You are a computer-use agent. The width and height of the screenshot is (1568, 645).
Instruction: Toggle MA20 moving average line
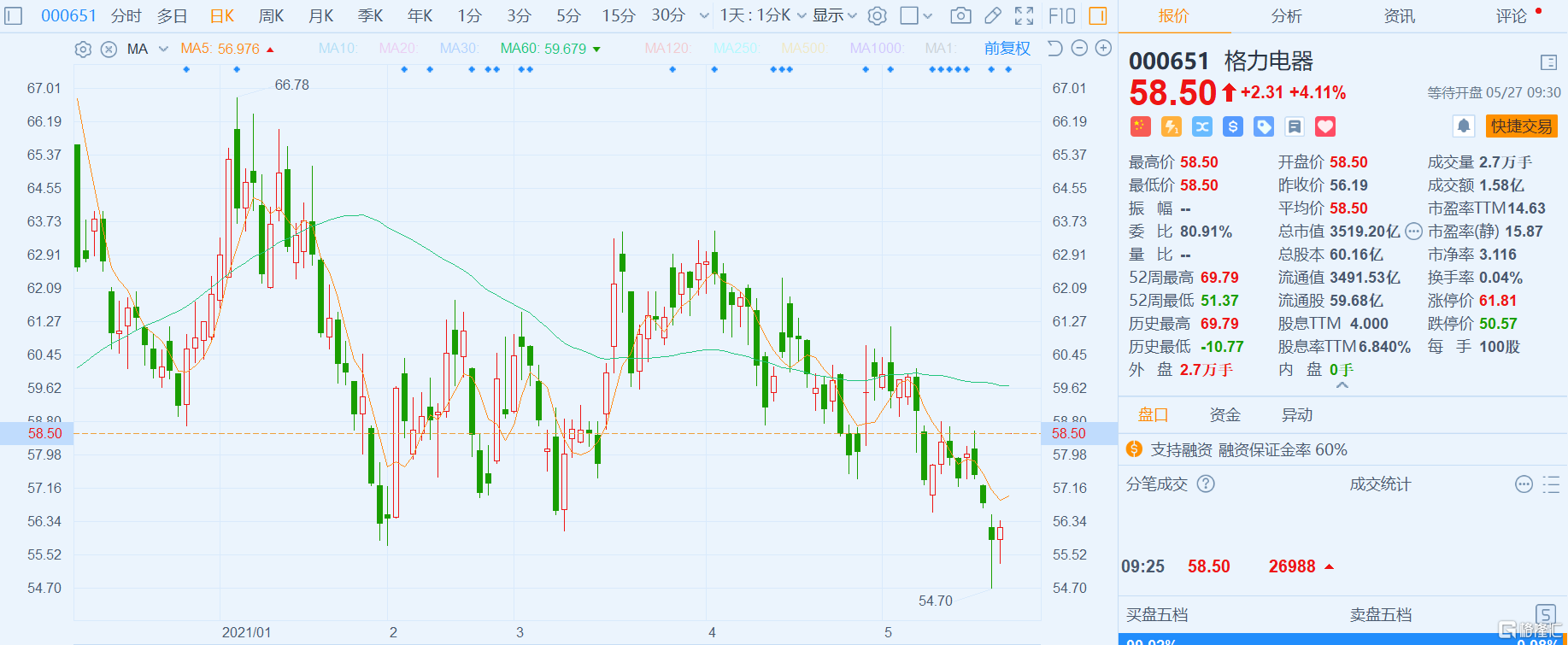click(399, 49)
